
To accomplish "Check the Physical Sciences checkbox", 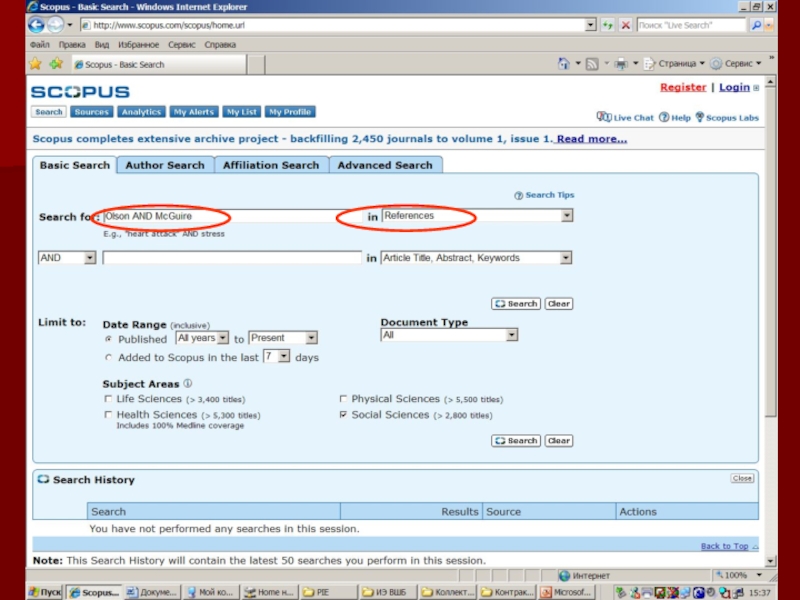I will coord(343,398).
